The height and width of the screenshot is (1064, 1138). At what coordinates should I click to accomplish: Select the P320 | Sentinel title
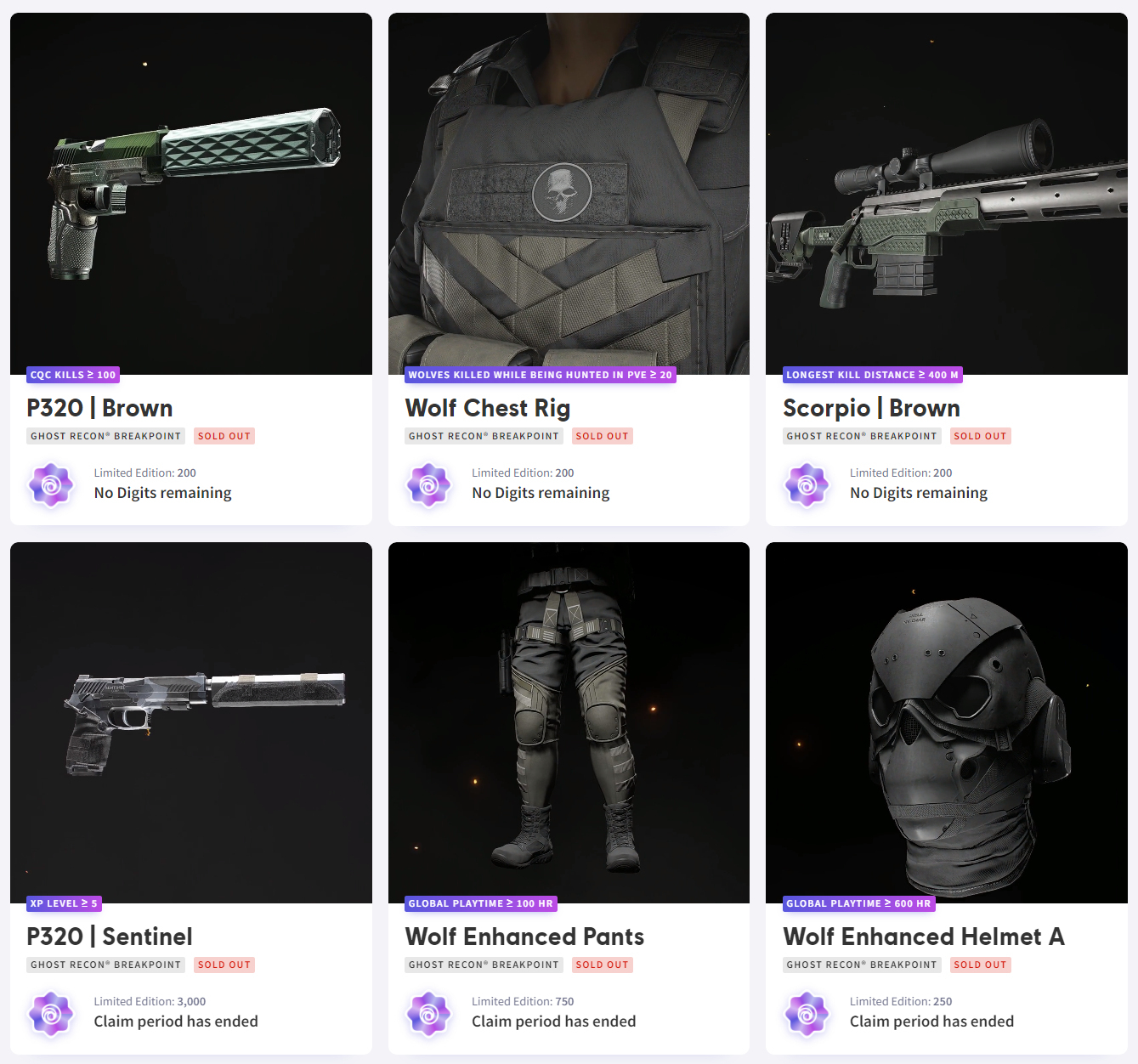(110, 937)
